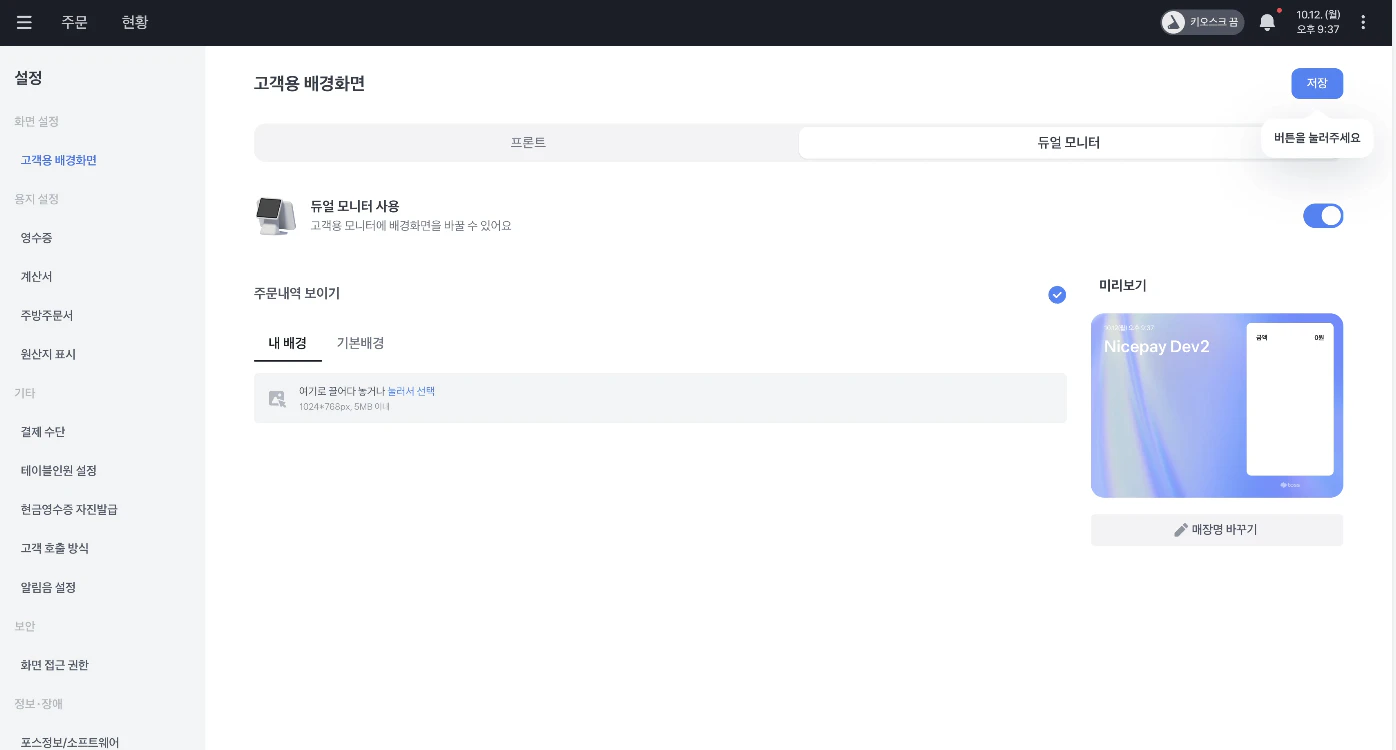Viewport: 1396px width, 750px height.
Task: Open 결제 수단 in sidebar
Action: pyautogui.click(x=43, y=432)
